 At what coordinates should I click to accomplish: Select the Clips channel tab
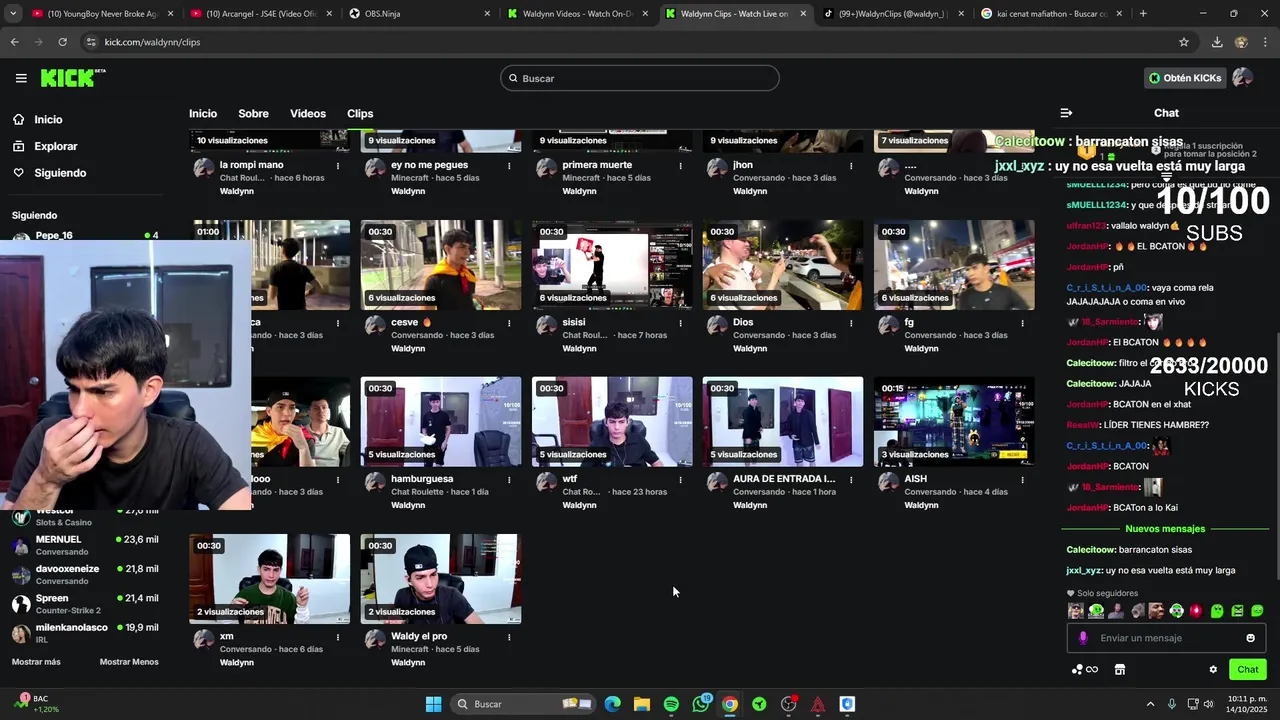pos(360,114)
